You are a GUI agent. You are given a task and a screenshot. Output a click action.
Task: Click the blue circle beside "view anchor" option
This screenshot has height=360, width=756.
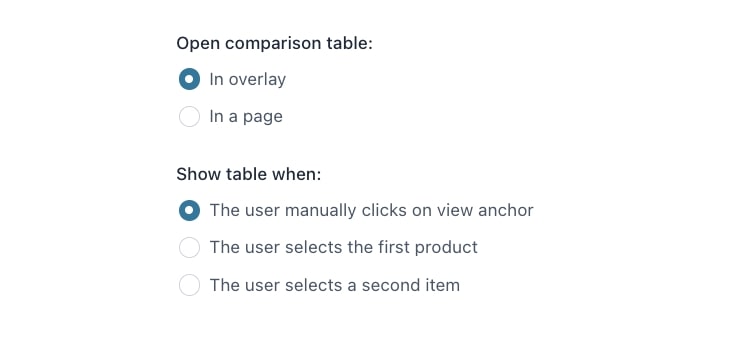pyautogui.click(x=189, y=211)
